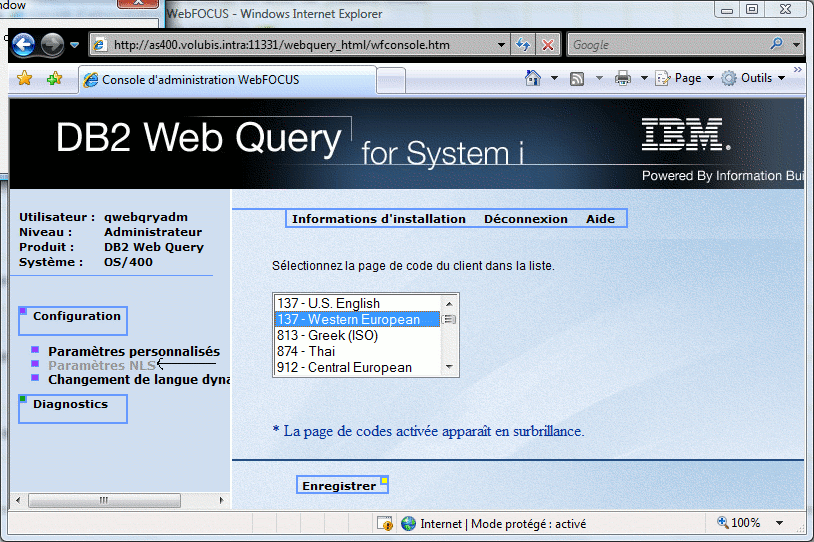Click the Diagnostics section button
The image size is (814, 542).
click(x=73, y=409)
